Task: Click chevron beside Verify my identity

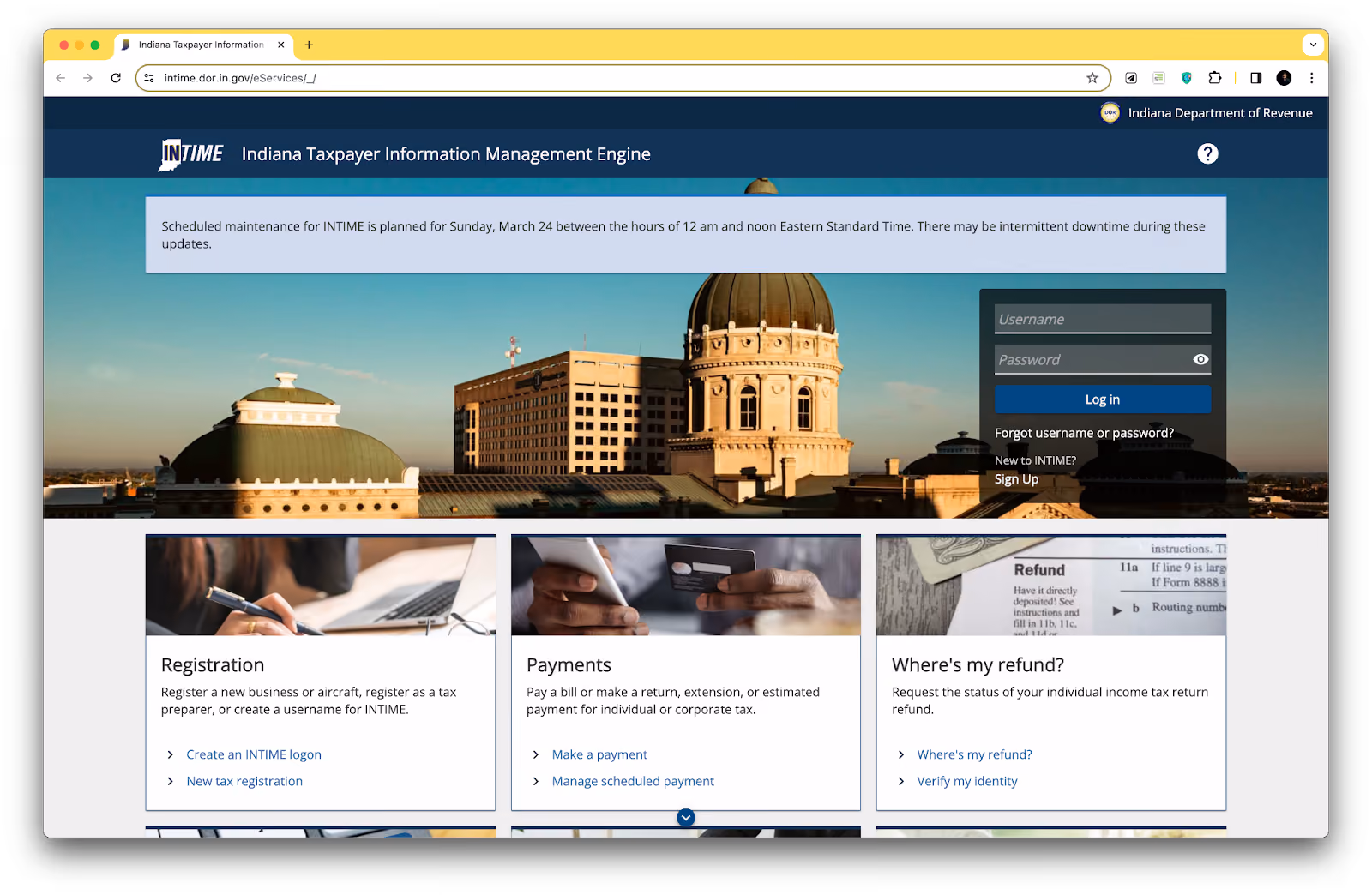Action: pos(901,781)
